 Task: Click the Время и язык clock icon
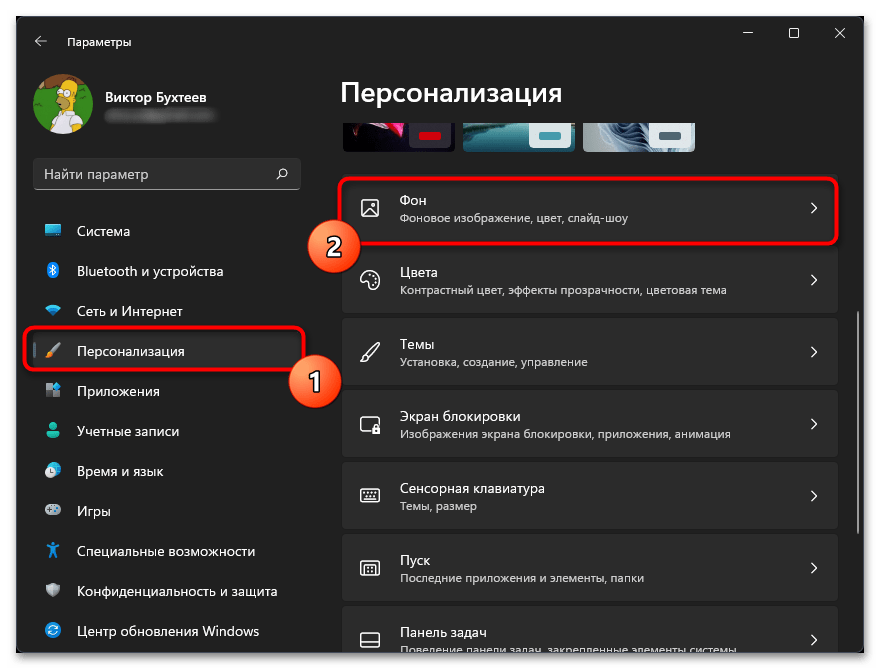pos(53,471)
